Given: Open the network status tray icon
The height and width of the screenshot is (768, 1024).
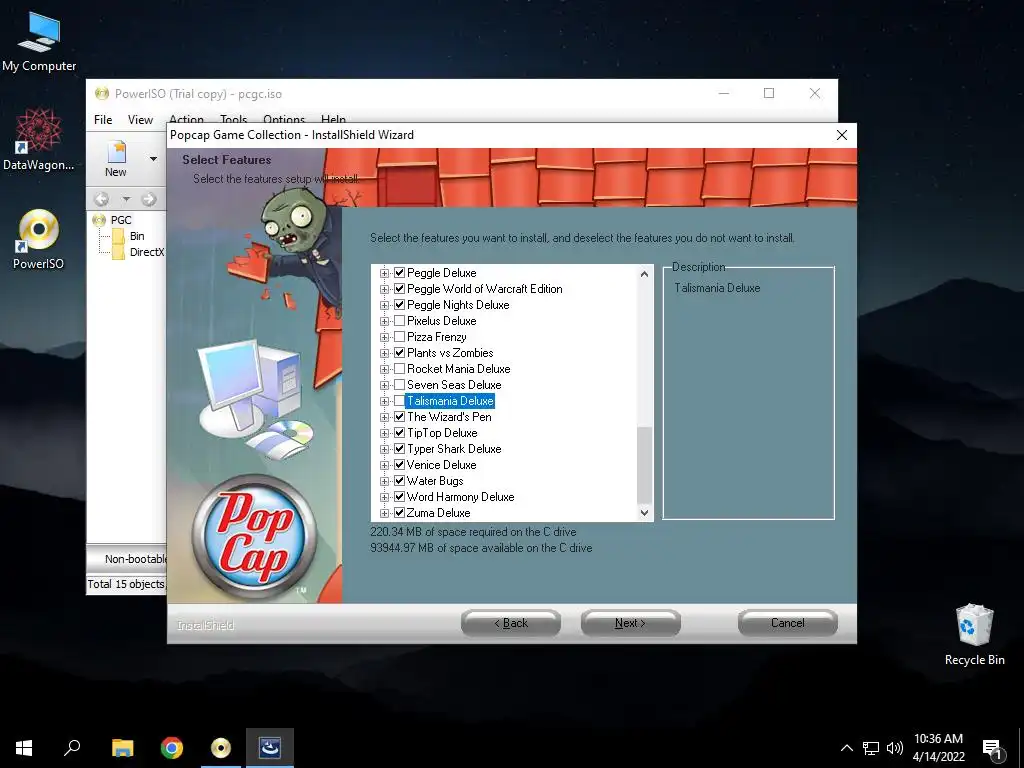Looking at the screenshot, I should [x=871, y=748].
